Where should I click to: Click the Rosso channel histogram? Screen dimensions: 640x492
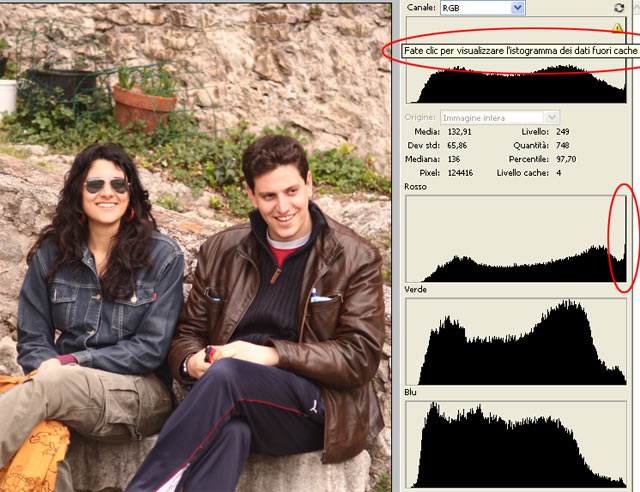pyautogui.click(x=518, y=240)
